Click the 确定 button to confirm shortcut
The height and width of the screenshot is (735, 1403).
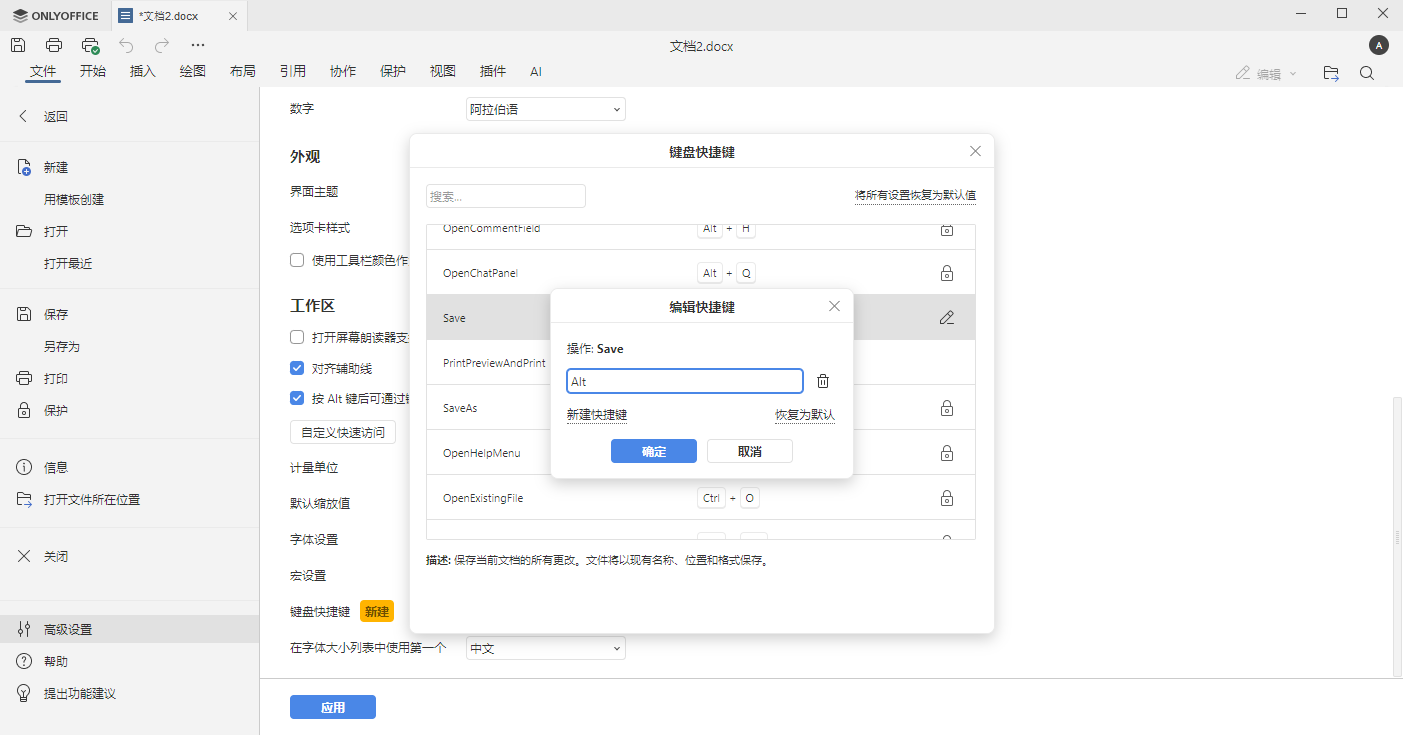[653, 450]
